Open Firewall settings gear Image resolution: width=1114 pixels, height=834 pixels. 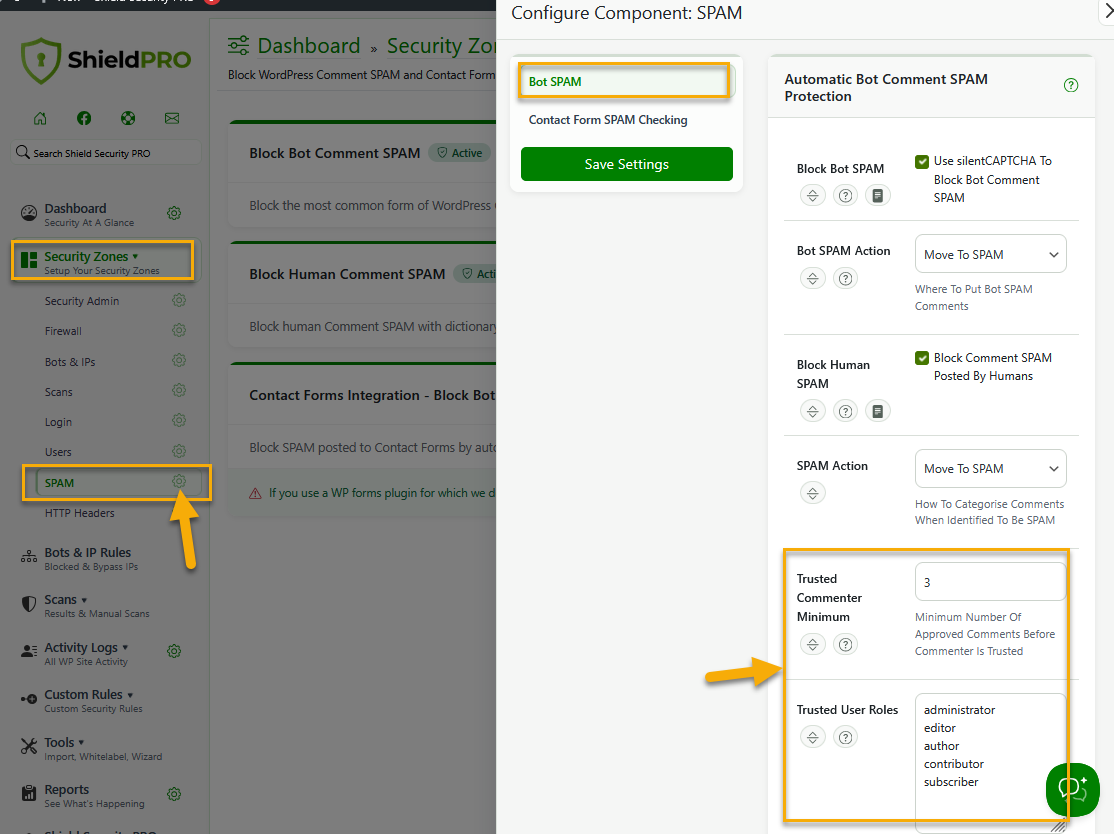179,330
